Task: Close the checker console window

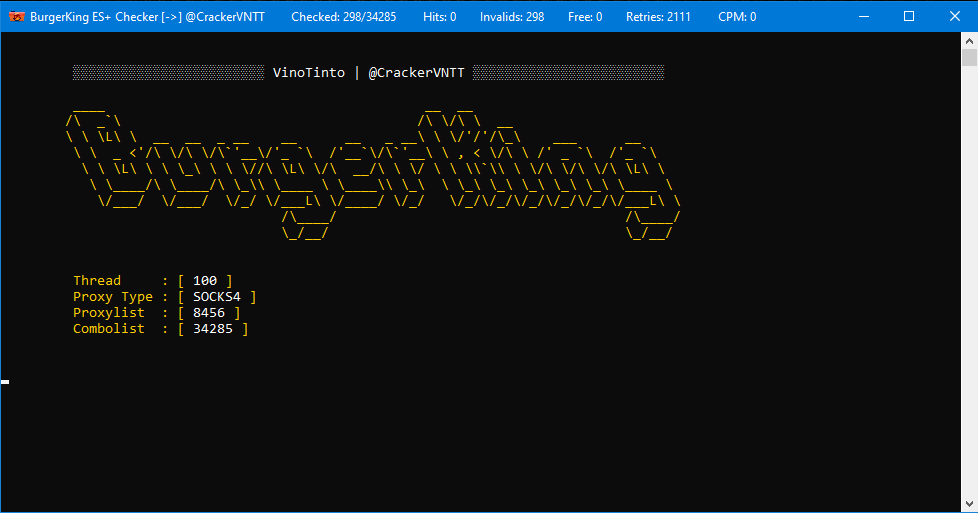Action: (x=954, y=16)
